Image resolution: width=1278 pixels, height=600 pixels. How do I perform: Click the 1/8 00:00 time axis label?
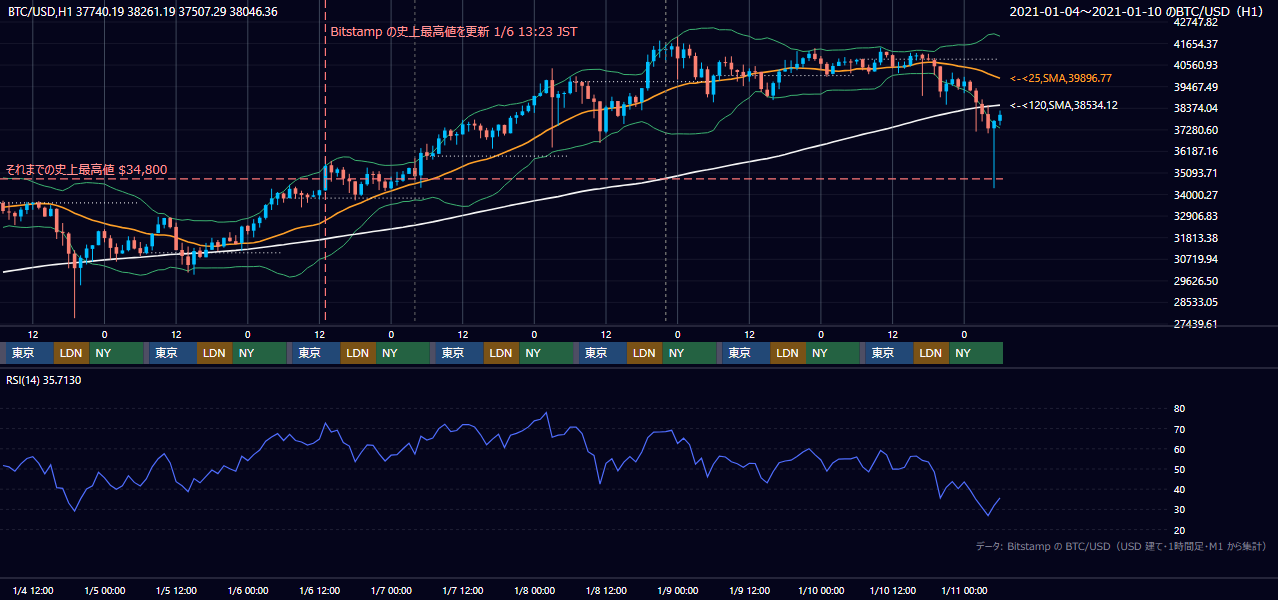(535, 590)
